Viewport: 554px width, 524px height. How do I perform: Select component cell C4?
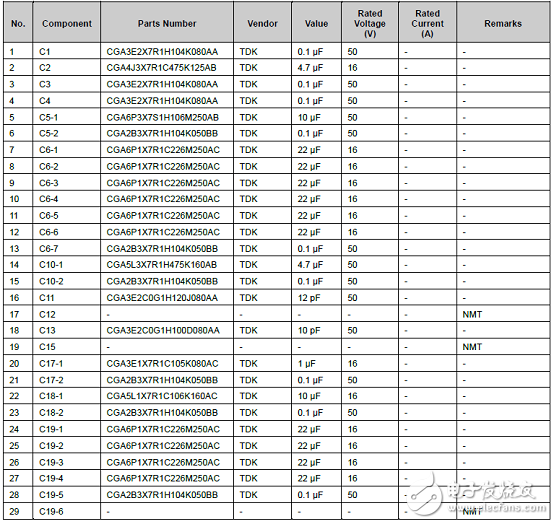67,101
